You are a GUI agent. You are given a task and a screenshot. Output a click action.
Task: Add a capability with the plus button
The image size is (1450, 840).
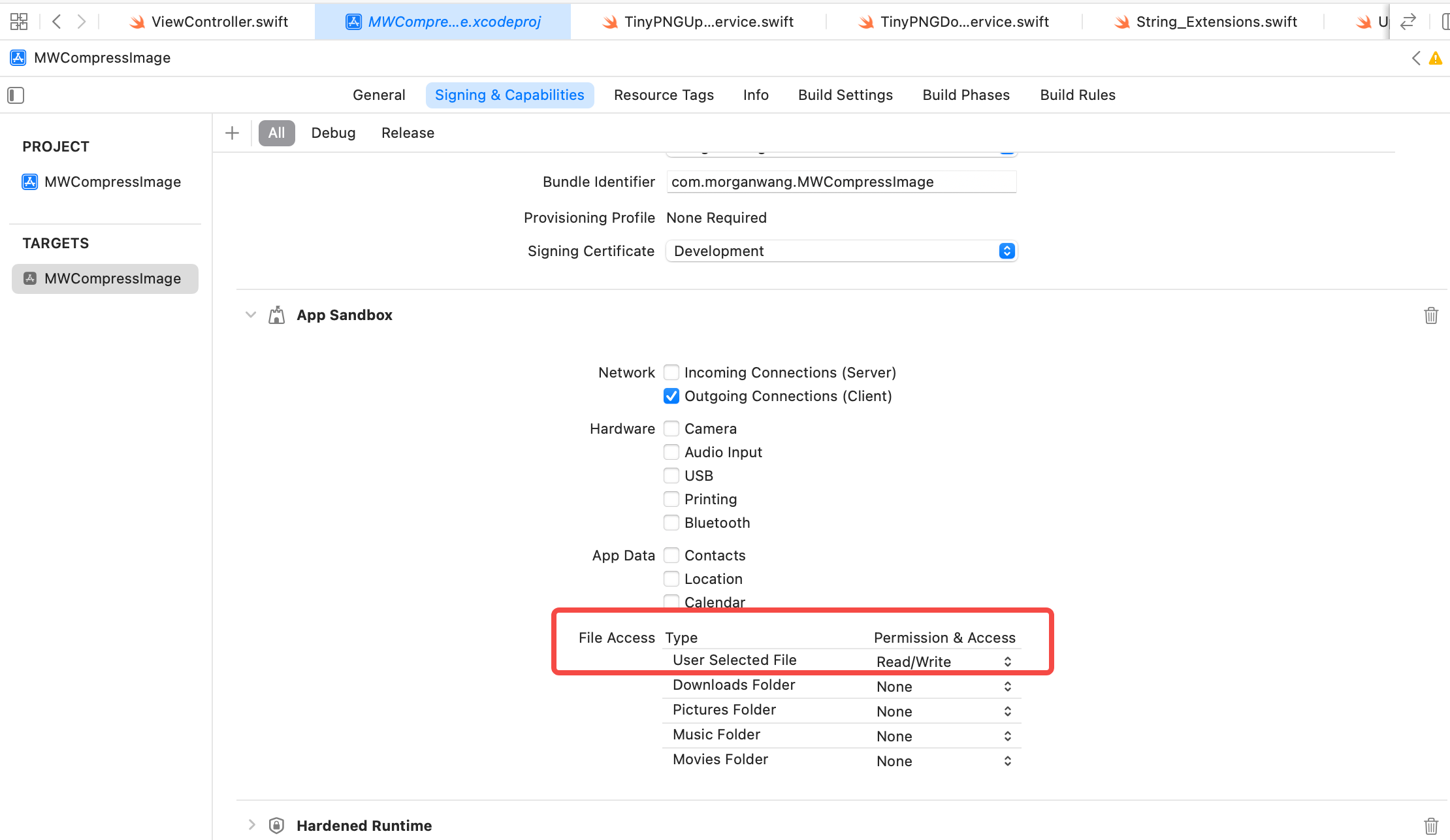[232, 133]
